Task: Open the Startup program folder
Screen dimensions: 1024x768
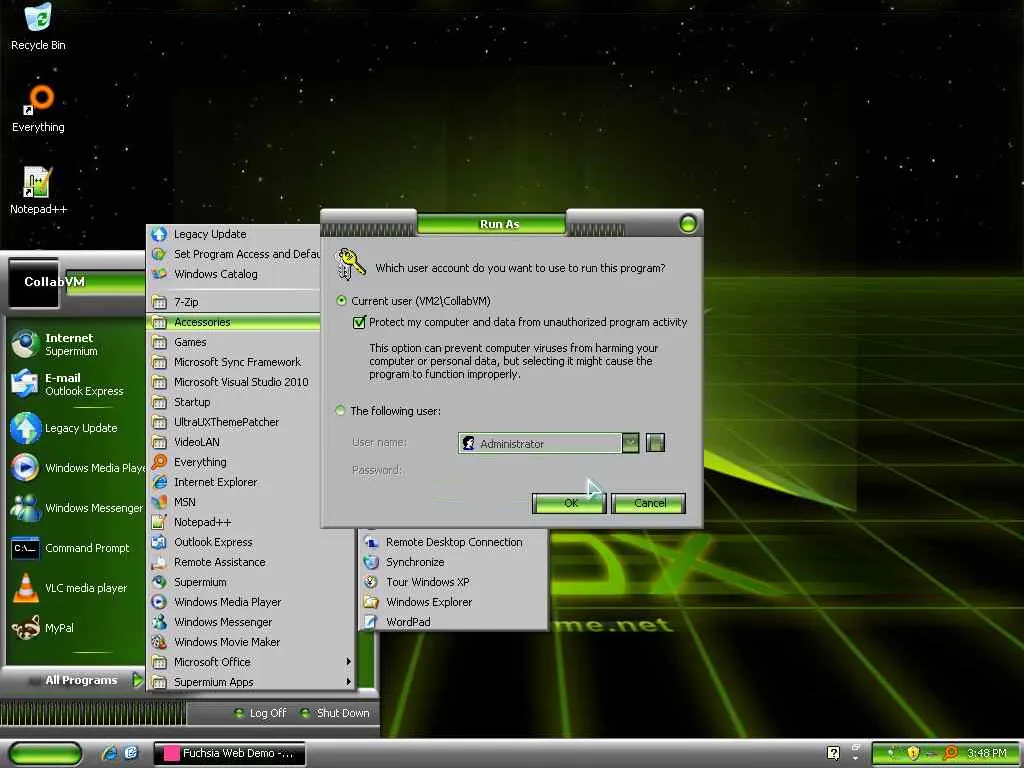Action: coord(234,402)
